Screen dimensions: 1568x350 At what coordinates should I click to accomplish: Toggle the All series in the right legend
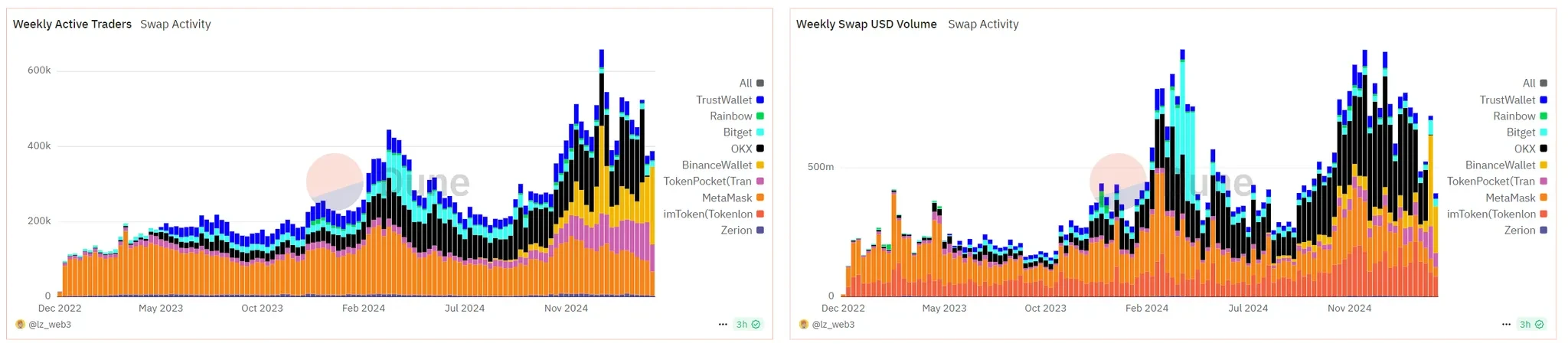[1529, 83]
